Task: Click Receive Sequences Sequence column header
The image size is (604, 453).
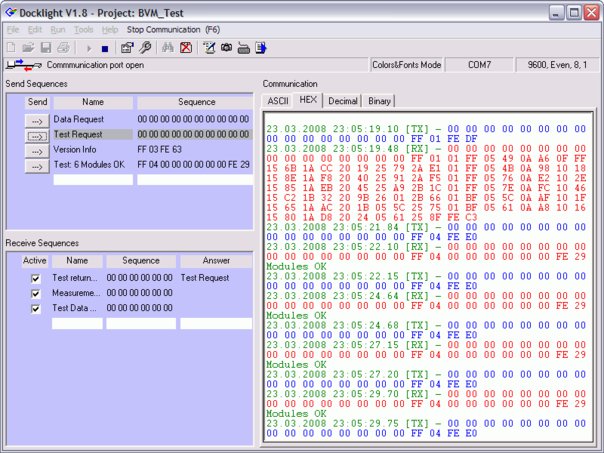Action: (141, 261)
